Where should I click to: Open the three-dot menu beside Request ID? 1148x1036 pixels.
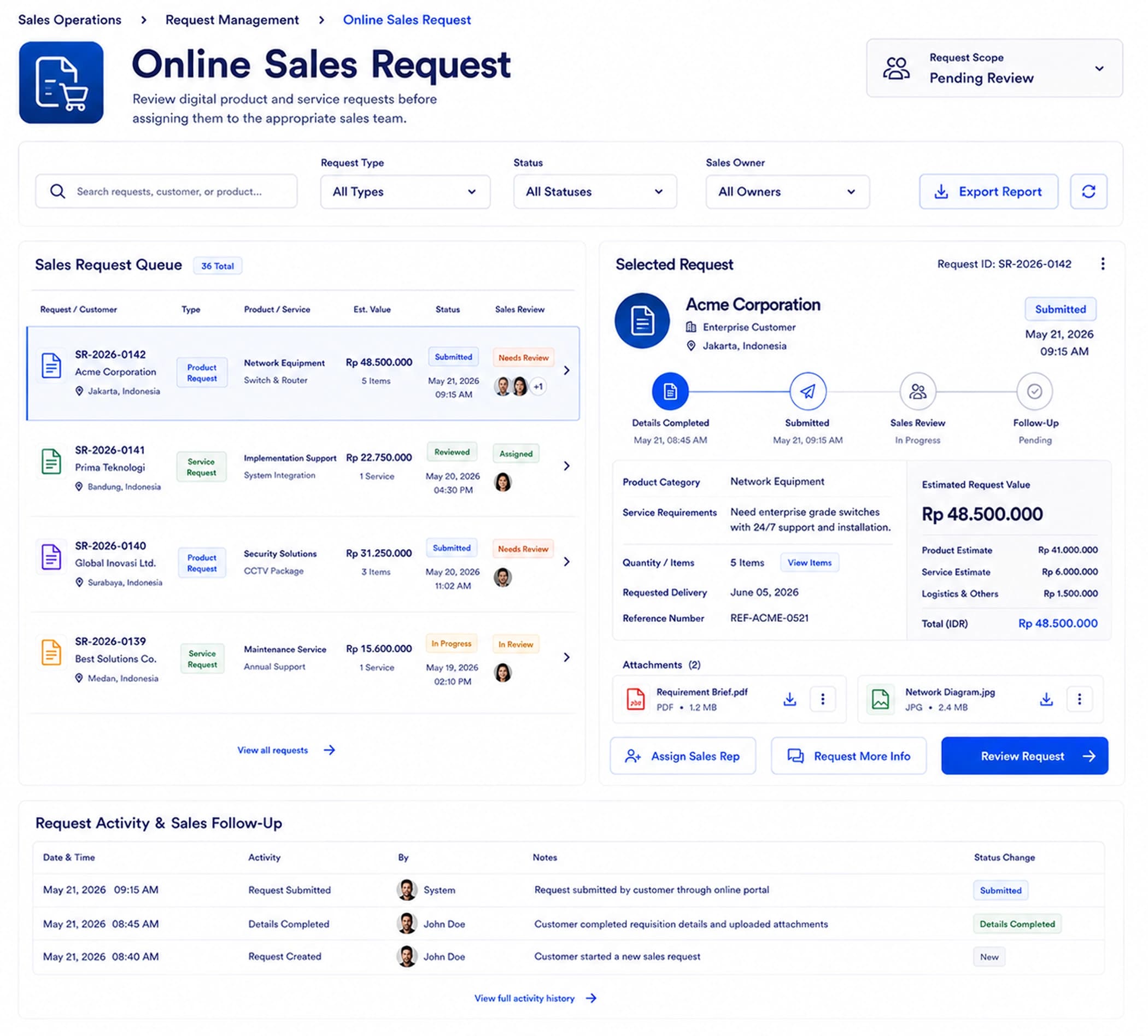(1103, 263)
